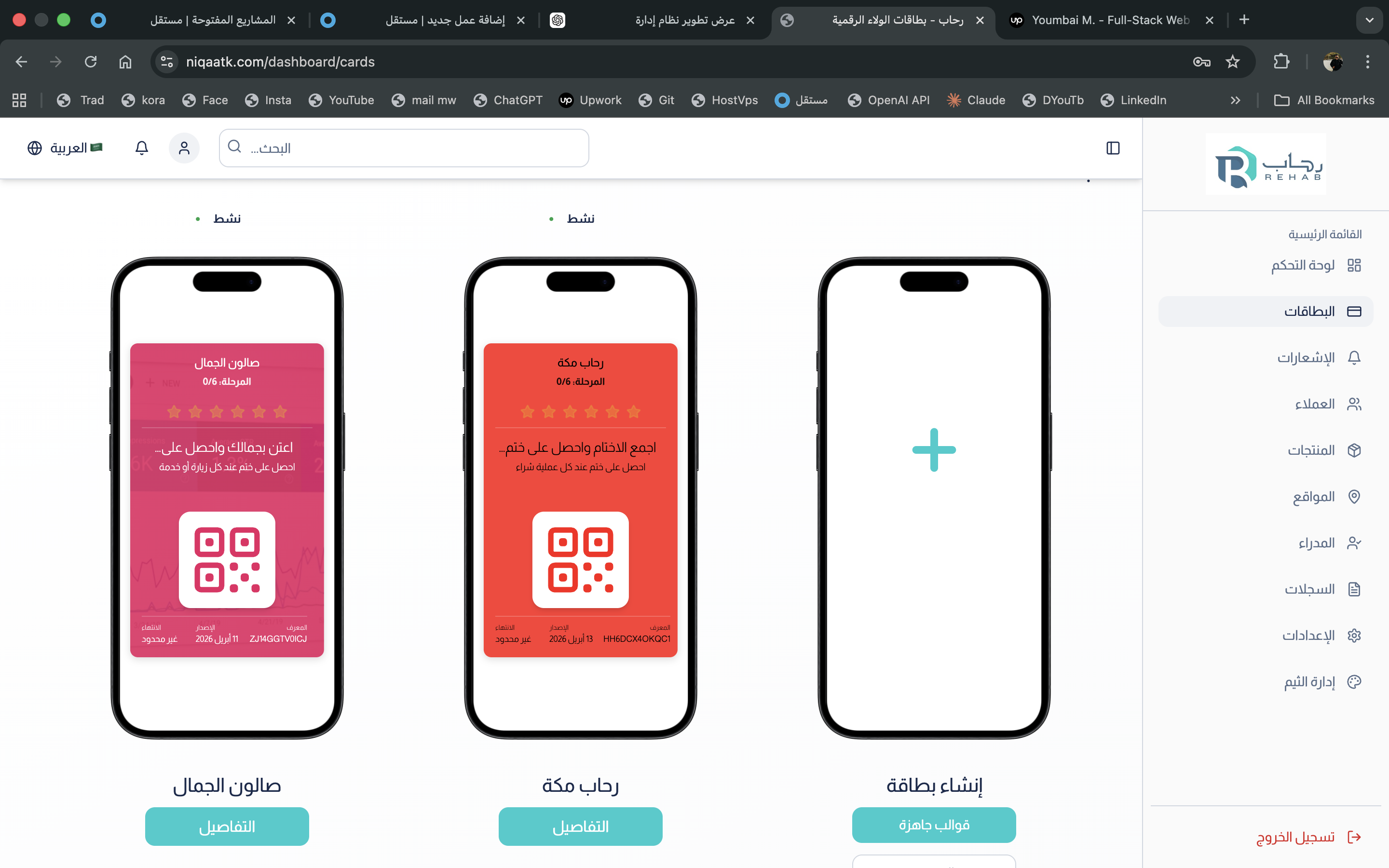Open التفاصيل for رحاب مكة card

tap(580, 827)
